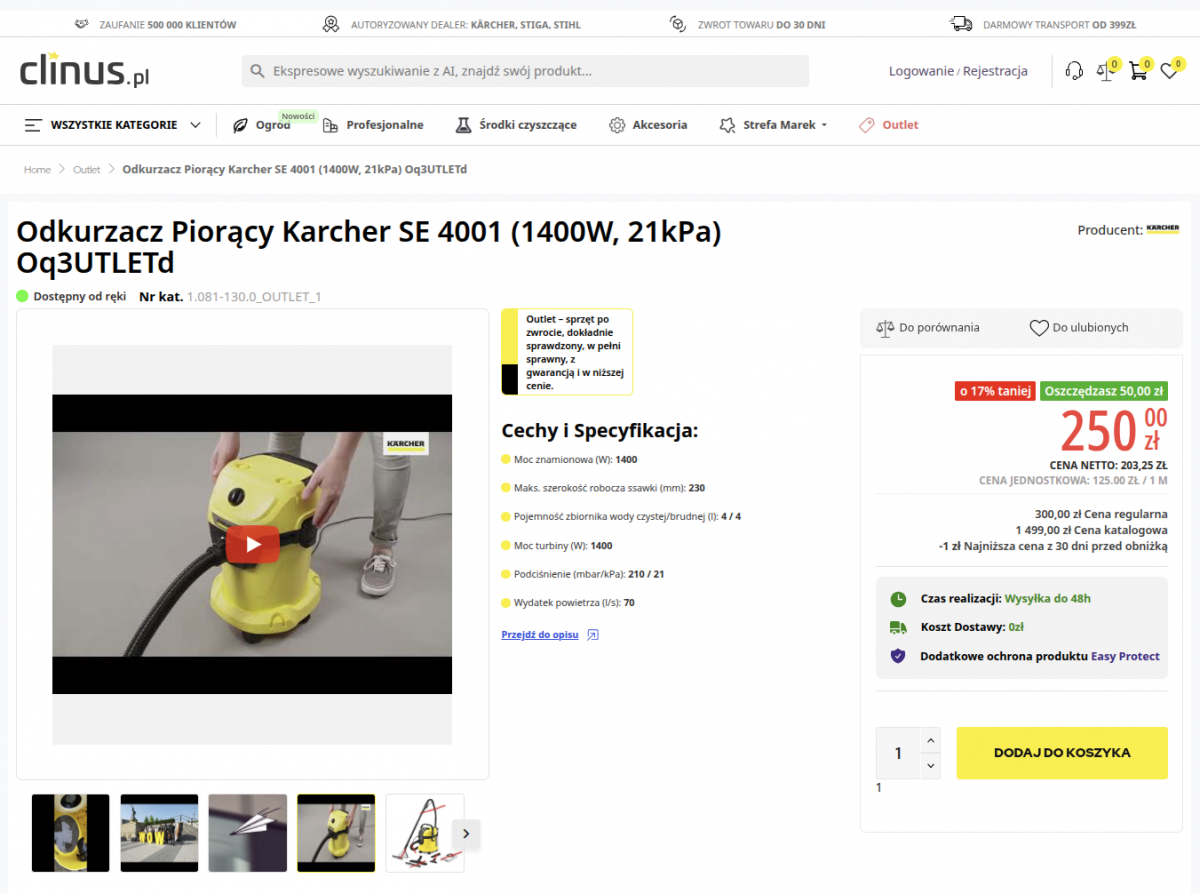Increase quantity with the up stepper arrow

click(931, 739)
